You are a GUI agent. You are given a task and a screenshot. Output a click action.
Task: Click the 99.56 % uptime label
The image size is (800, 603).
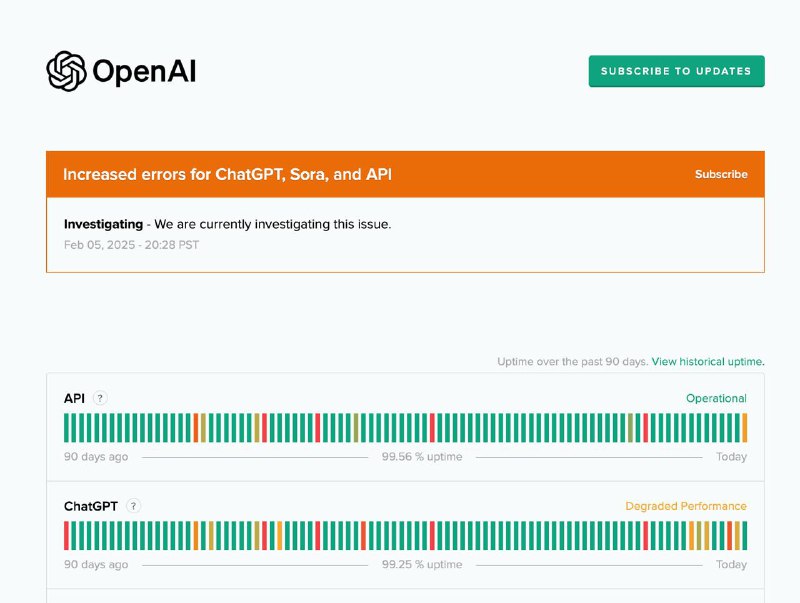click(422, 457)
